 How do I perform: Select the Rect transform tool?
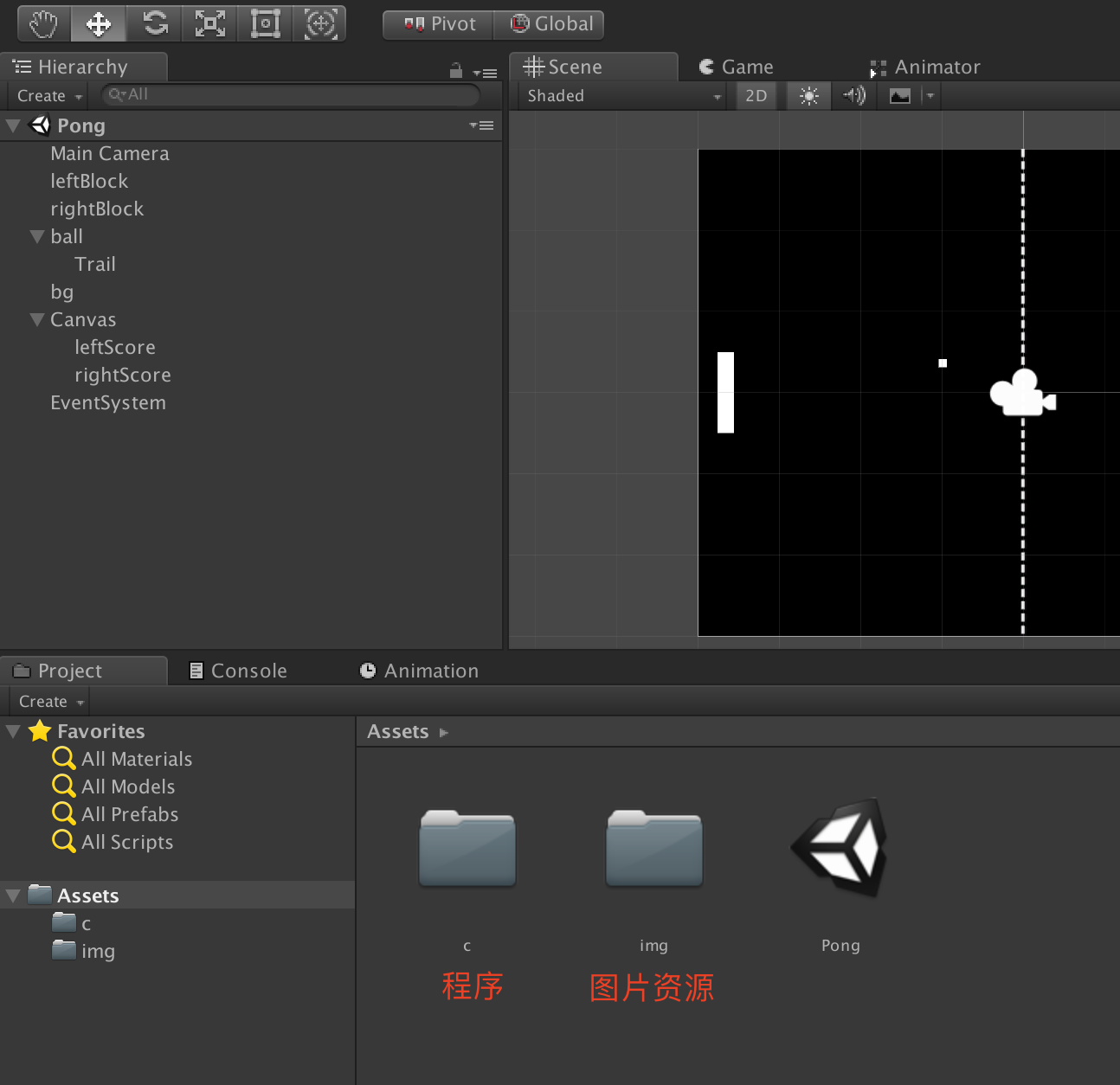tap(264, 23)
